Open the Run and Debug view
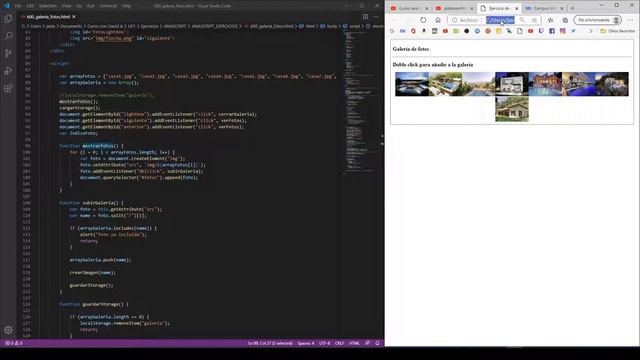The width and height of the screenshot is (640, 360). [x=8, y=71]
